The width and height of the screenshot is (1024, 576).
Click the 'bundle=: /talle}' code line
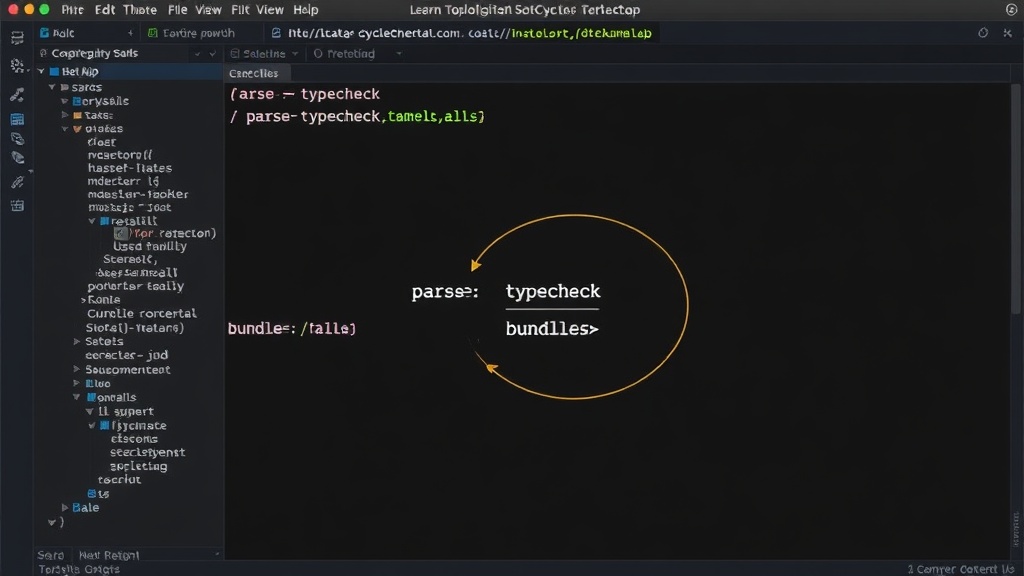point(291,328)
